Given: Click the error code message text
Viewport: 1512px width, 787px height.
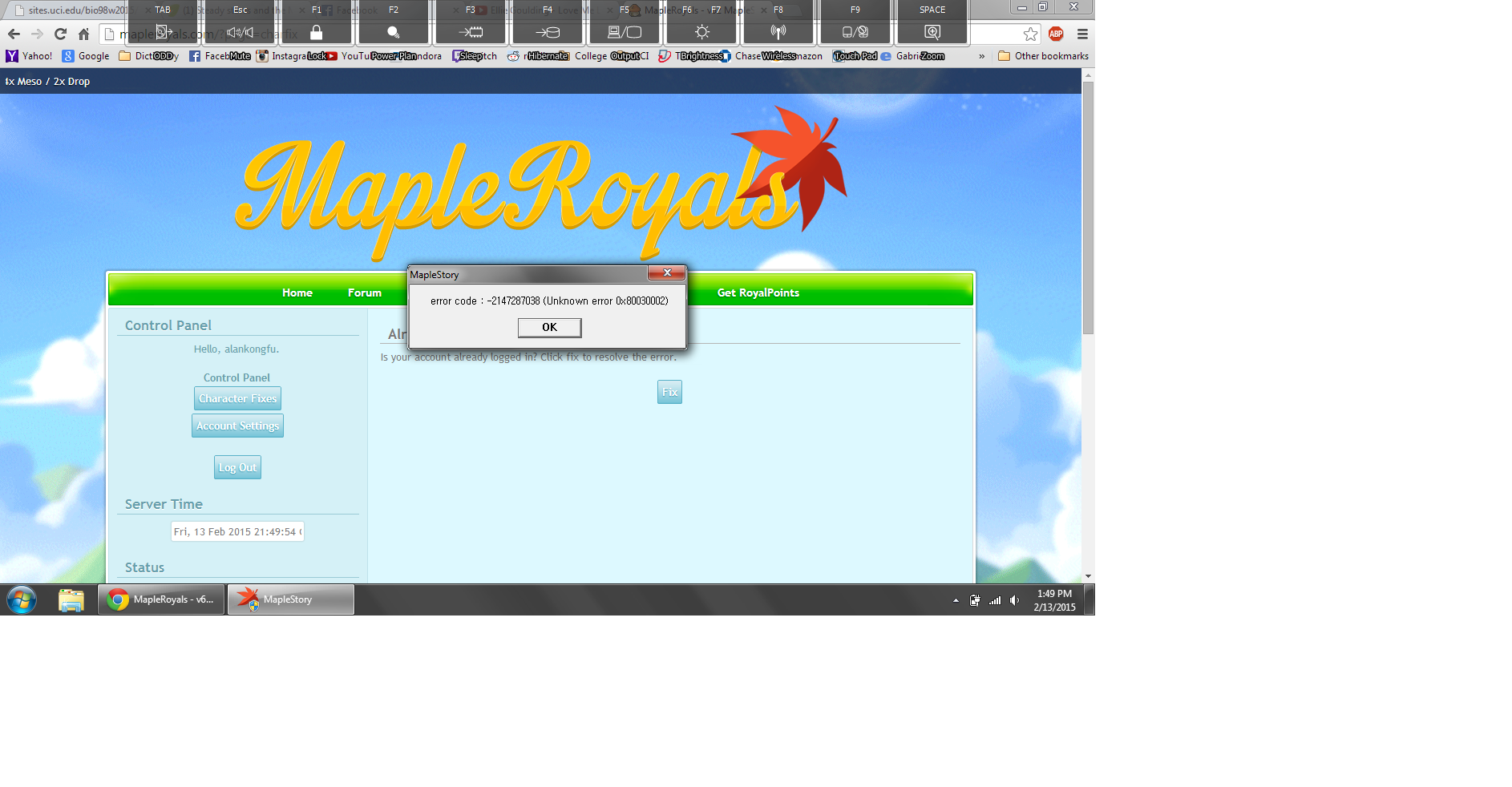Looking at the screenshot, I should (x=549, y=301).
